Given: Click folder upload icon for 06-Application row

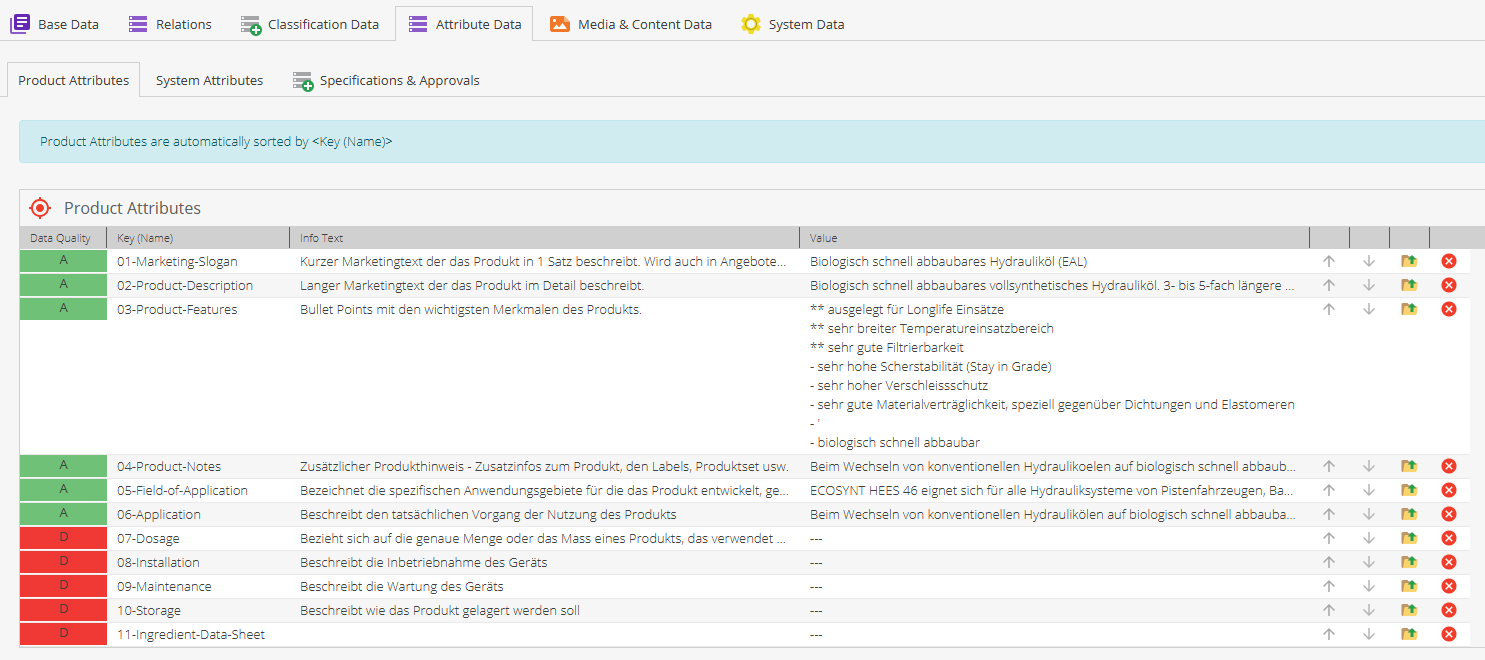Looking at the screenshot, I should point(1409,514).
